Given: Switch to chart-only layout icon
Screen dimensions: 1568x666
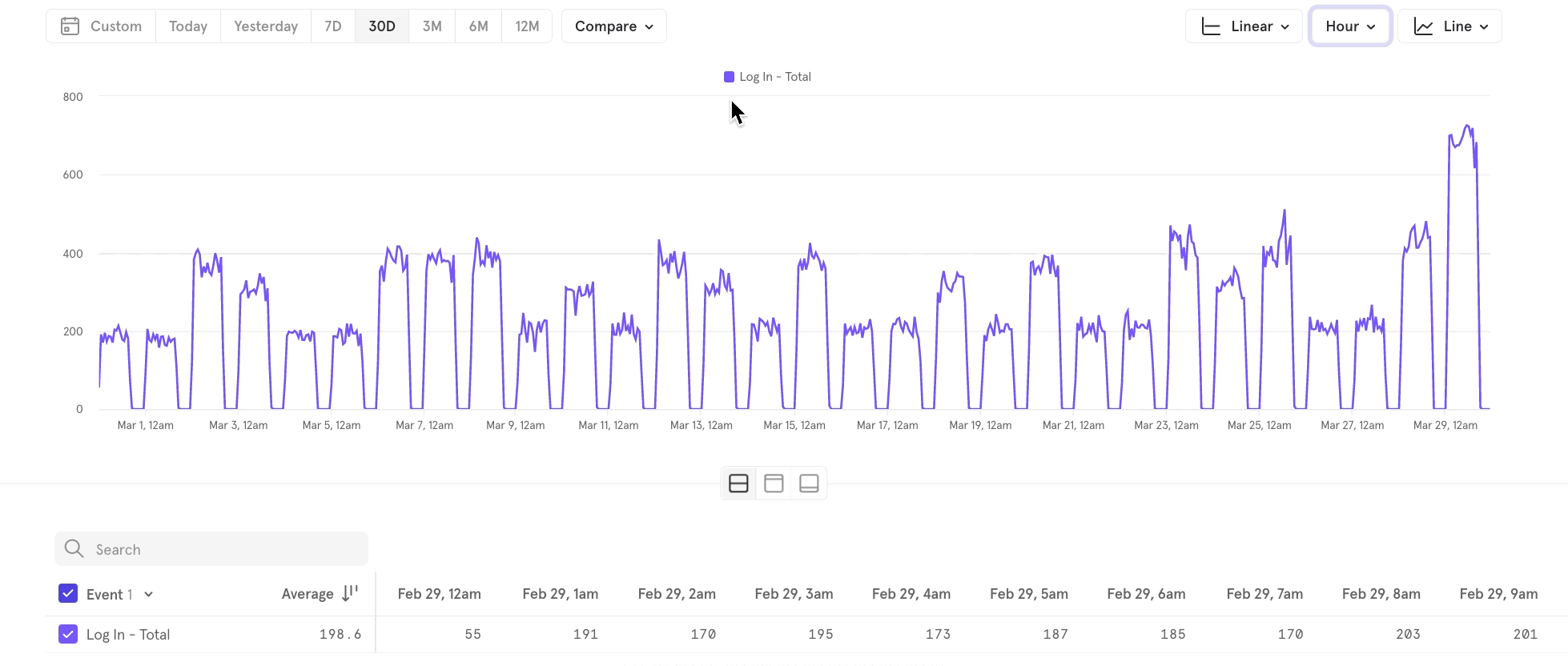Looking at the screenshot, I should [x=774, y=483].
